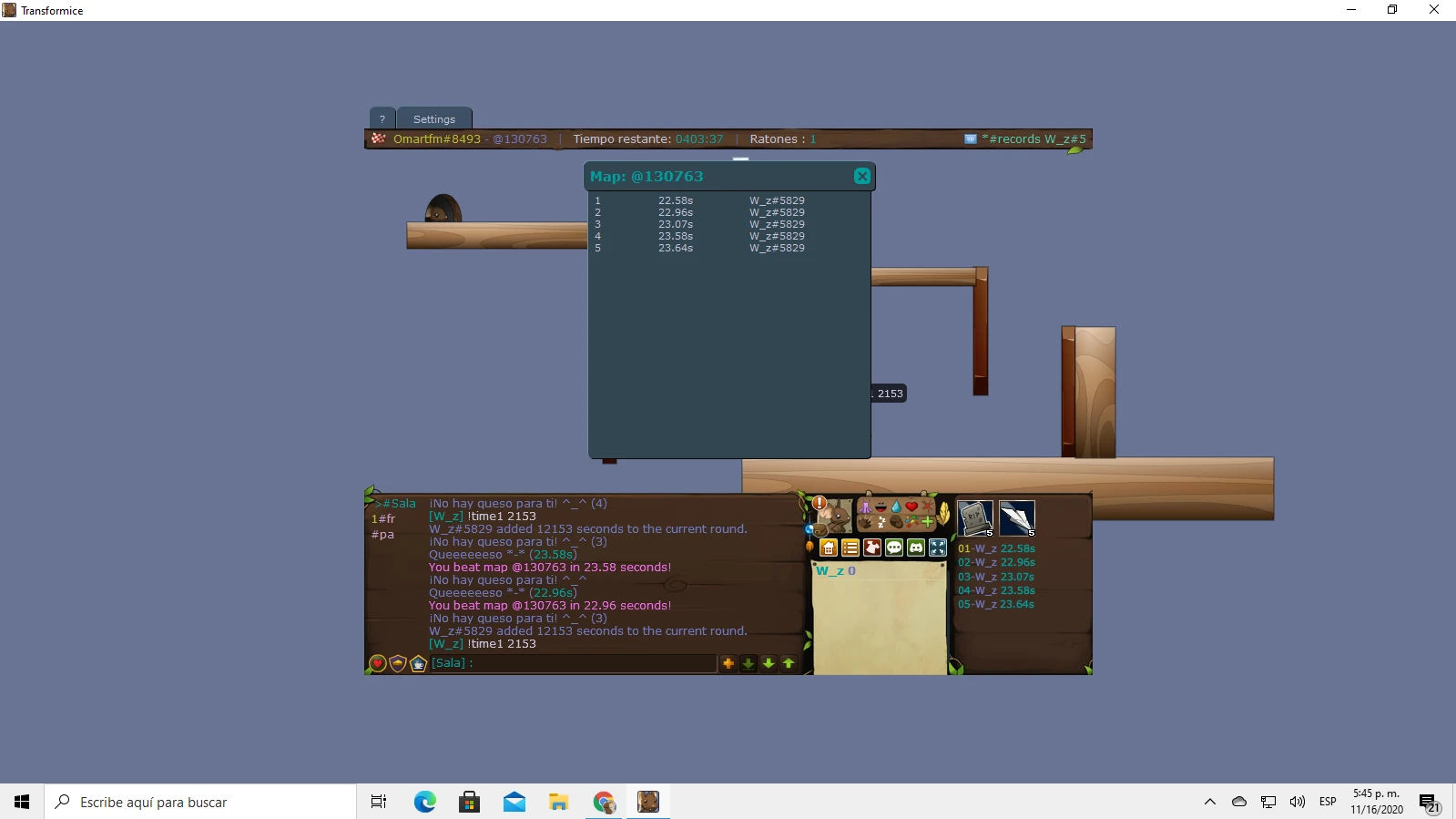
Task: Select the water drop cry emote
Action: tap(896, 507)
